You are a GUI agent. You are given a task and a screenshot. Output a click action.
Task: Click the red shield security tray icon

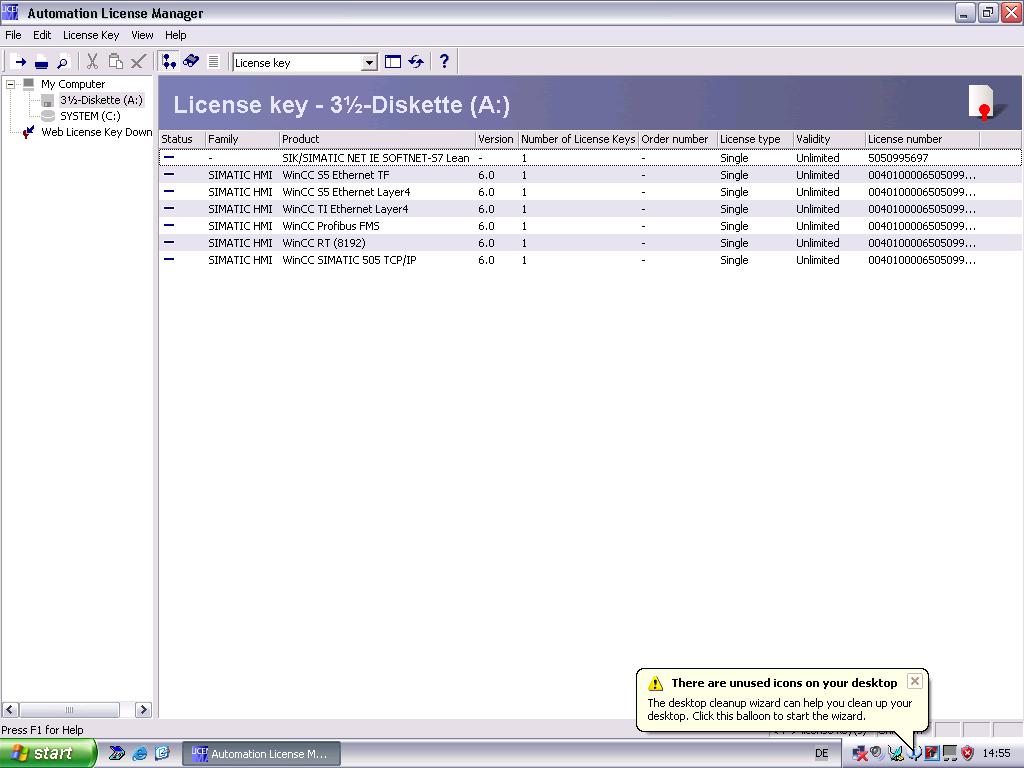(967, 753)
